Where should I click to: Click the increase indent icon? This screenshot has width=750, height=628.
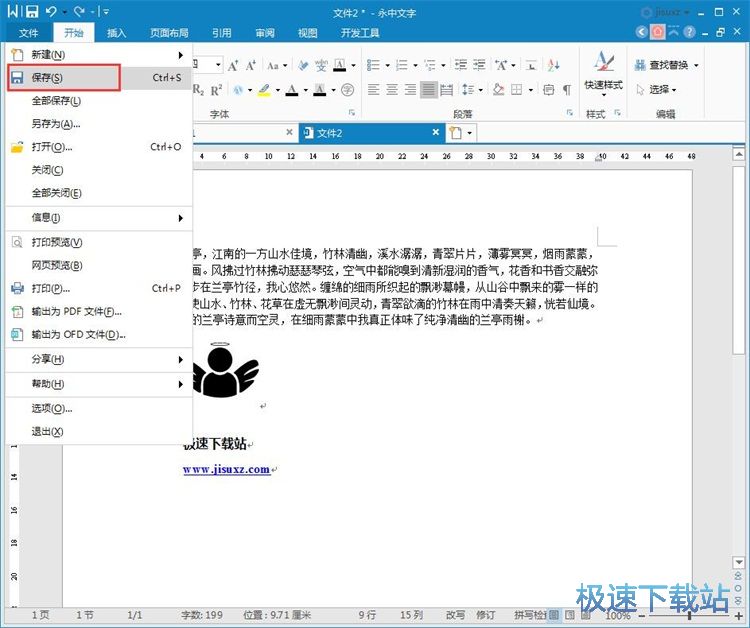tap(479, 65)
